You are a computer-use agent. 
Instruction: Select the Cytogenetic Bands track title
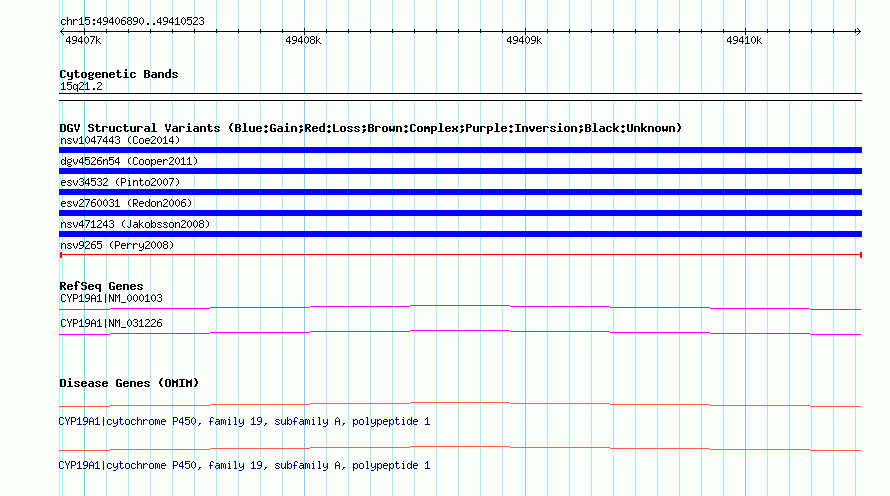pyautogui.click(x=119, y=74)
